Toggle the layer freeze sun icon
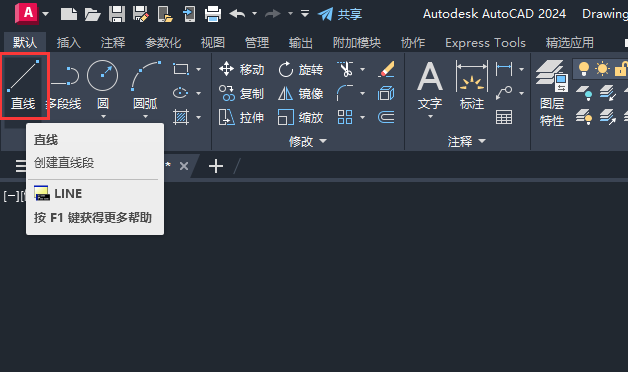The width and height of the screenshot is (628, 372). 602,69
